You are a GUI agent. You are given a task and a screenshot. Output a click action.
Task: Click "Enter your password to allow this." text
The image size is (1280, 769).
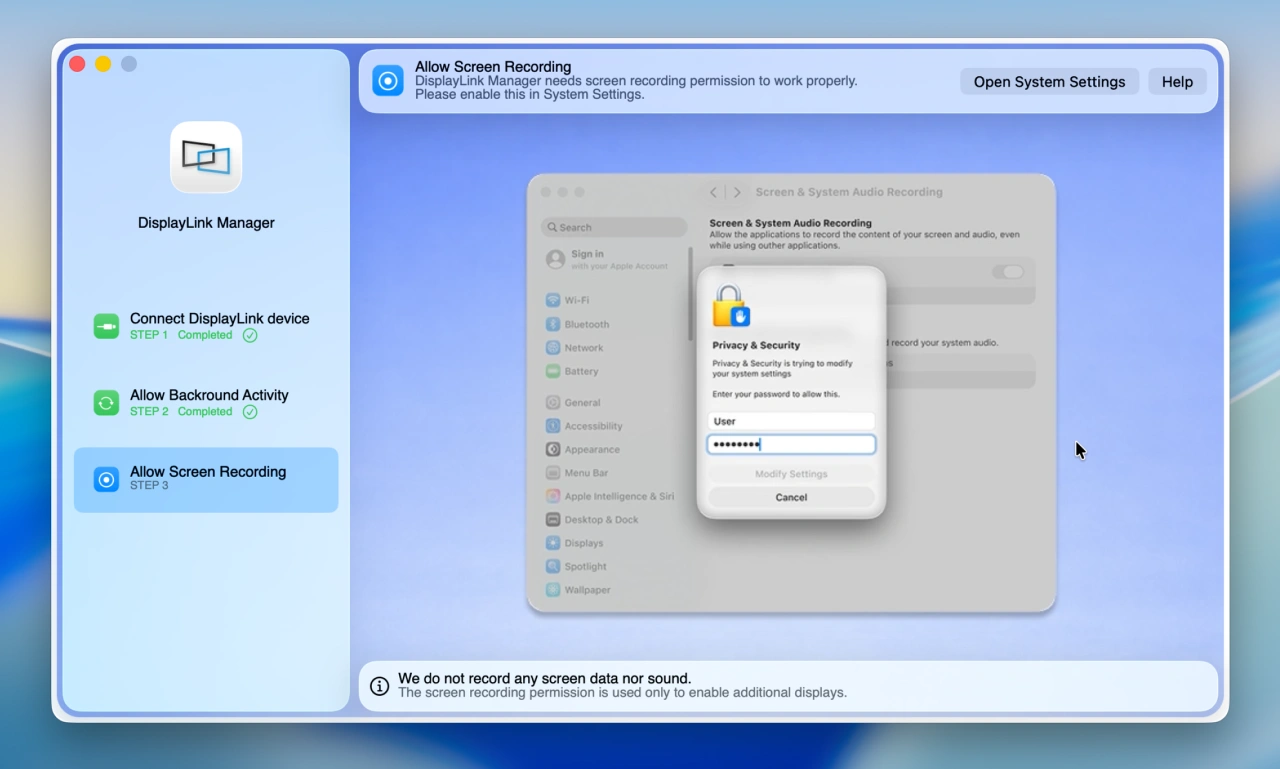776,394
